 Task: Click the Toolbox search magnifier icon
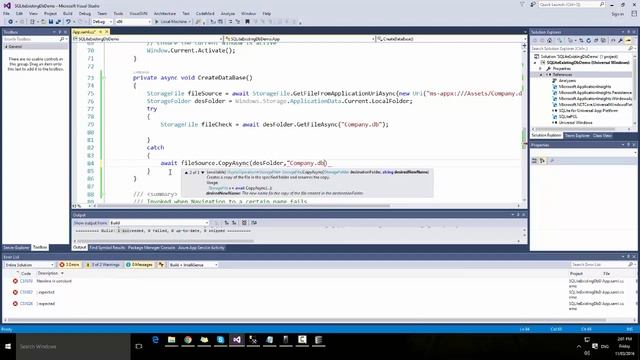(62, 39)
